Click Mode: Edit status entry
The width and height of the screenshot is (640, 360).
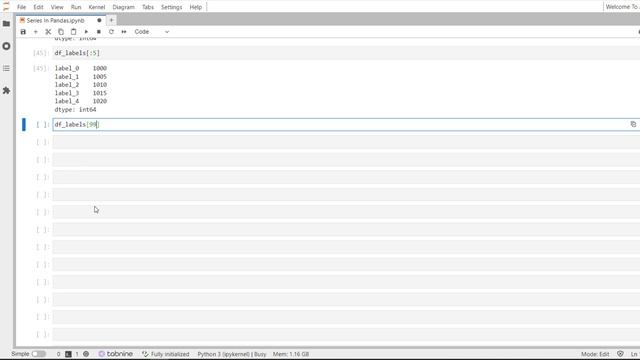(595, 354)
